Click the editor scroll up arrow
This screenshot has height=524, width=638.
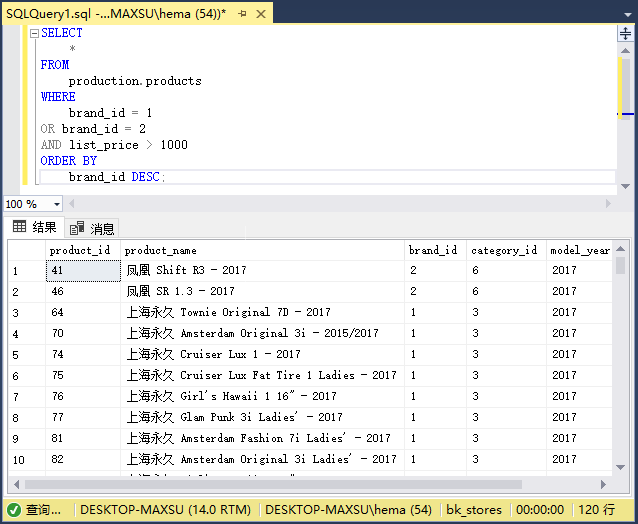click(x=625, y=51)
